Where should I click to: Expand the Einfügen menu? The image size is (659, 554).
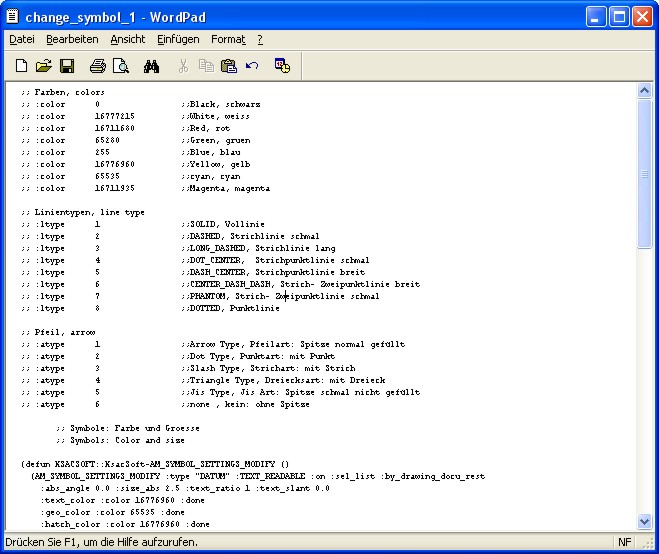[x=178, y=39]
